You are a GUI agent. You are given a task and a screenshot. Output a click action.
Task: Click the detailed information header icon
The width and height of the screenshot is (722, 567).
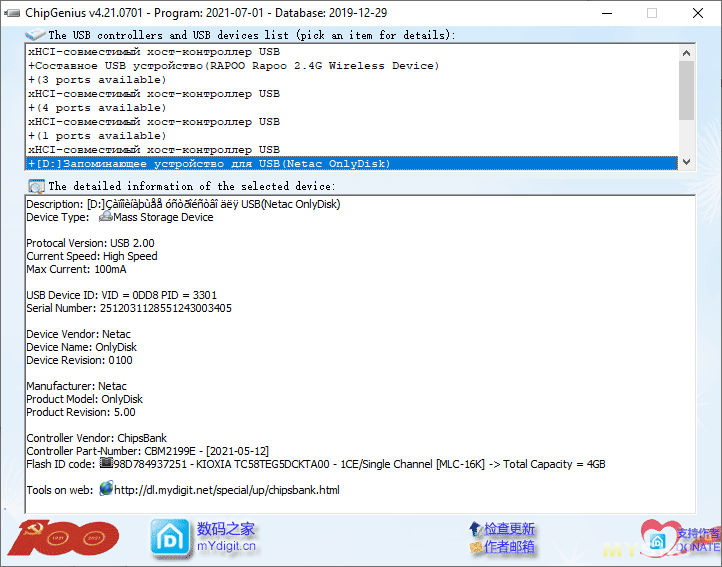point(36,186)
